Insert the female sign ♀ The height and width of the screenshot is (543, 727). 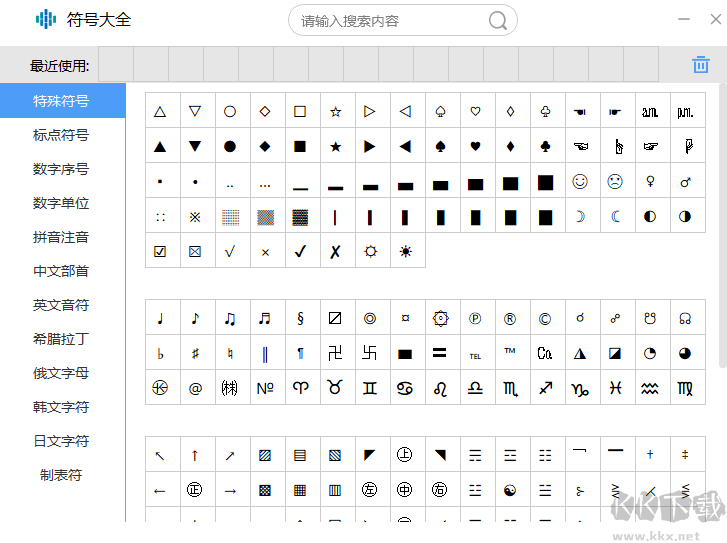coord(650,181)
